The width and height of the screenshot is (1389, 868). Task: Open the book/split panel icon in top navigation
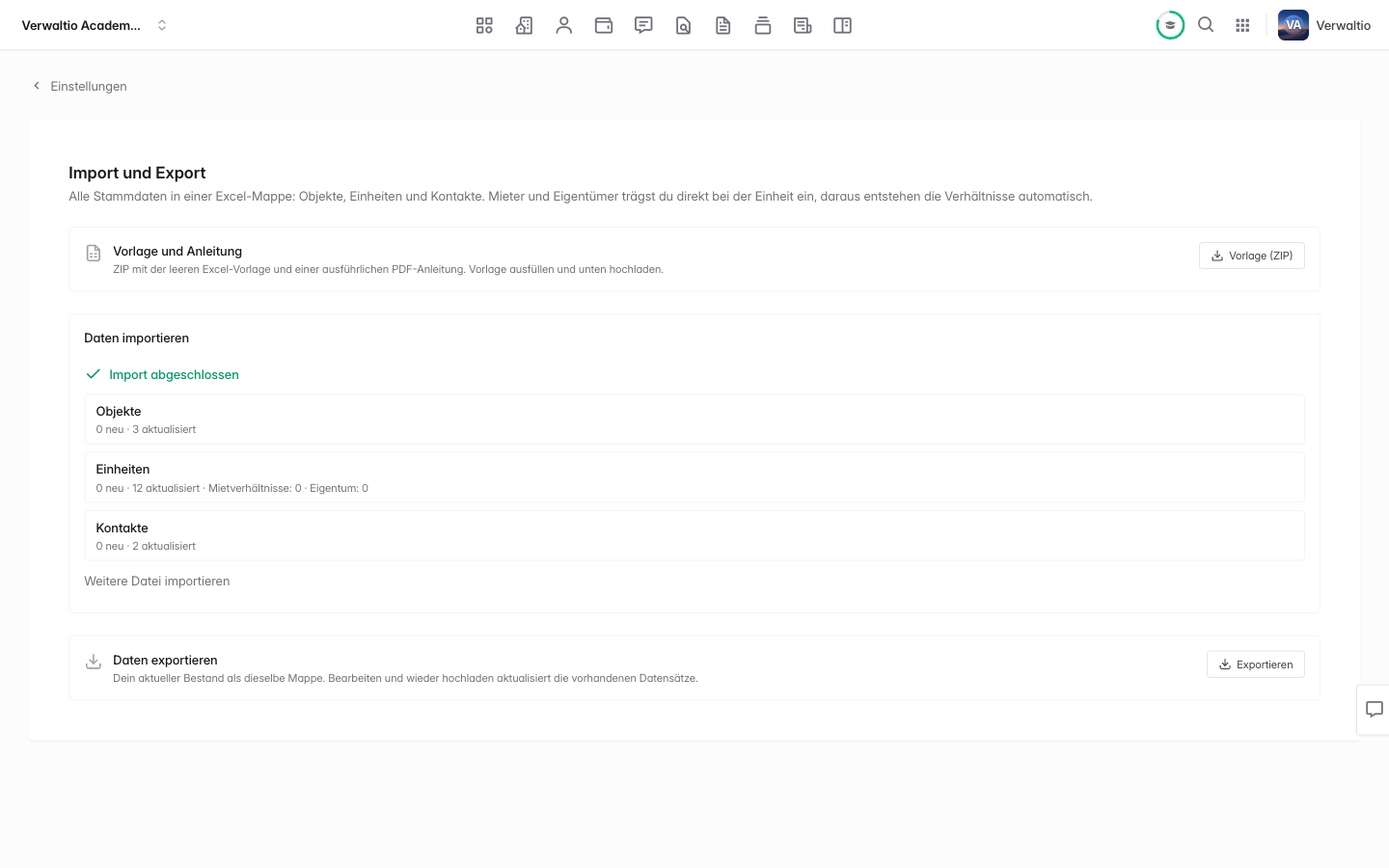(842, 26)
